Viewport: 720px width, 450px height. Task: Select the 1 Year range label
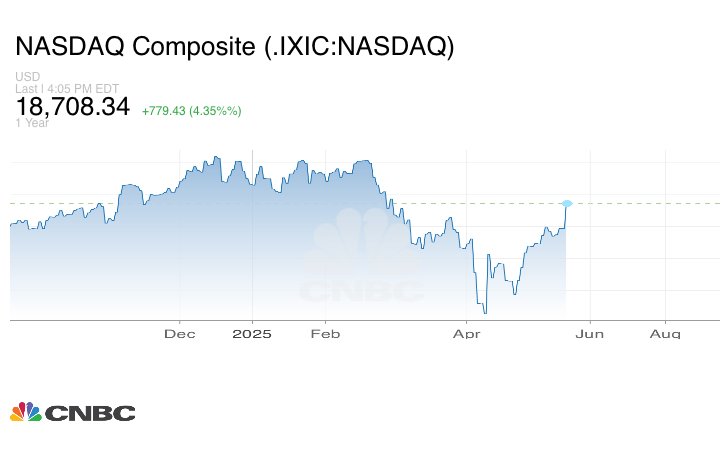32,123
